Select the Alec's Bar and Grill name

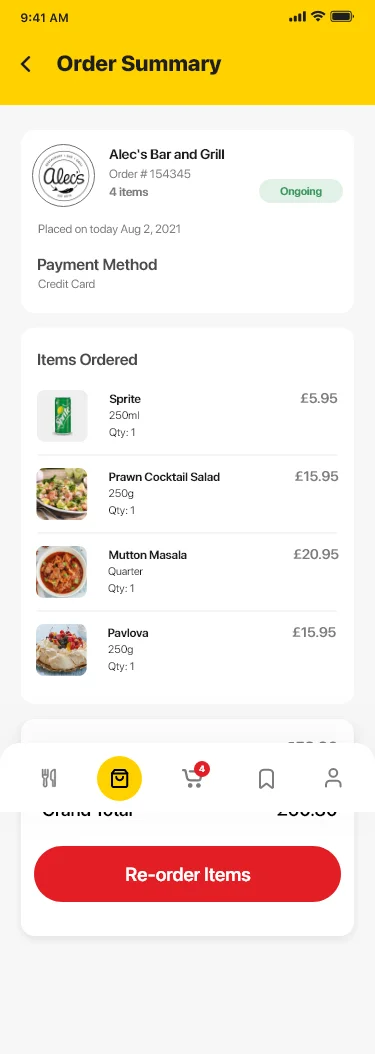(x=167, y=155)
